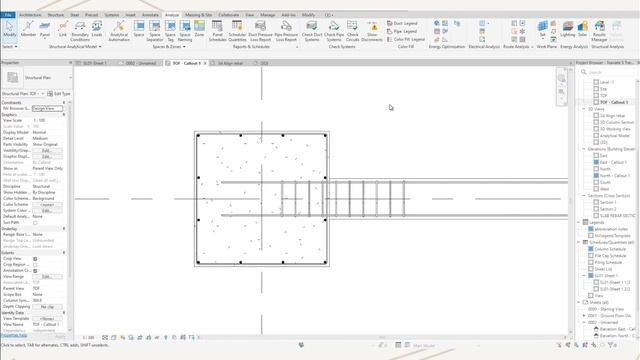Open the Massing & Site tab
The width and height of the screenshot is (640, 360).
click(x=198, y=15)
